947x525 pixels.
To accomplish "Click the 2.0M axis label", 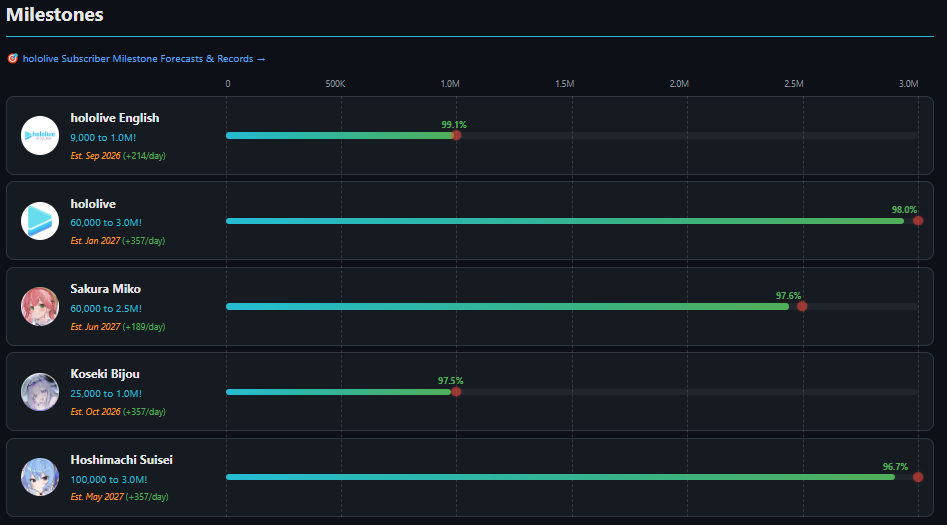I will [679, 84].
